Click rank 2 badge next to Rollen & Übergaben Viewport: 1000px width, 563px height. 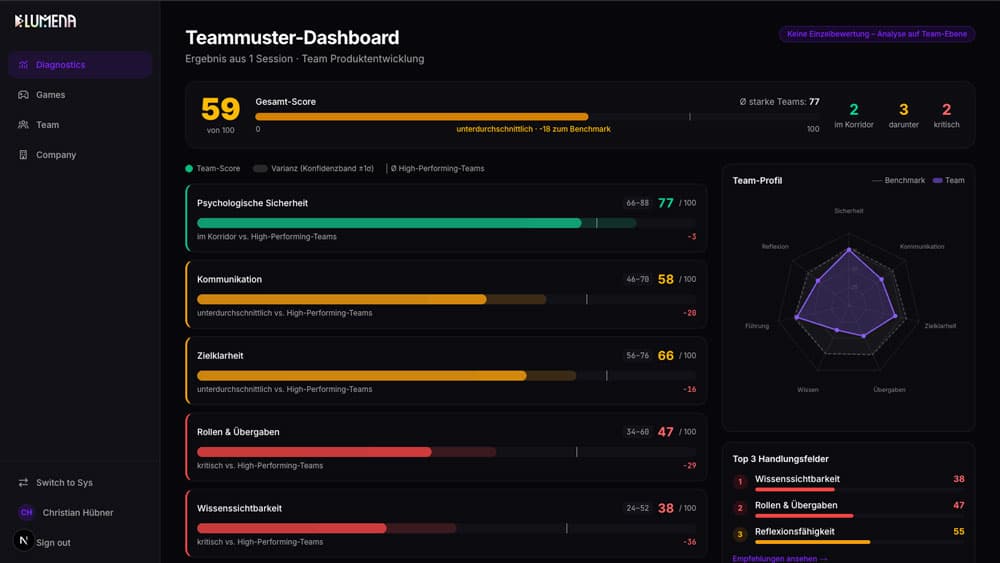coord(740,508)
